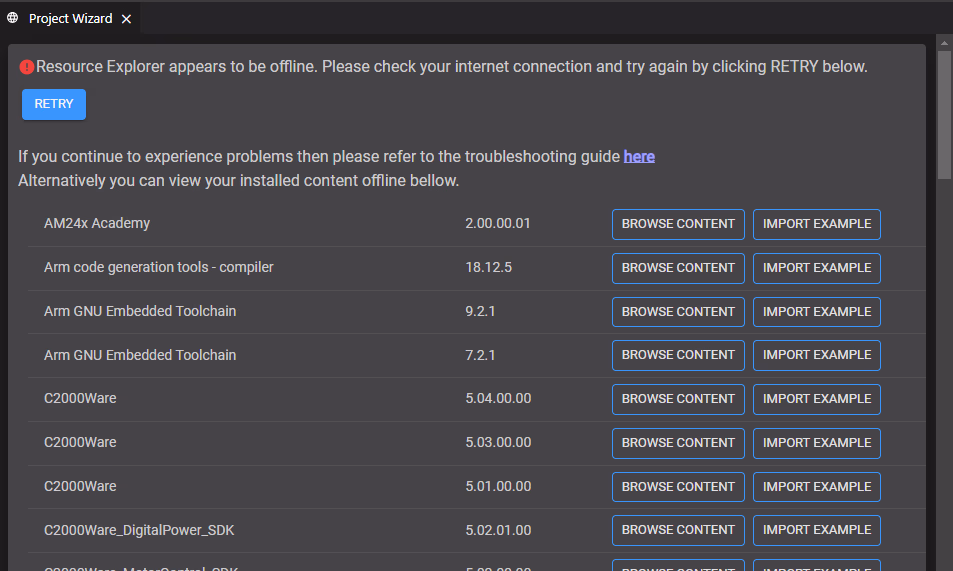Import example from Arm code generation tools compiler
Viewport: 953px width, 571px height.
816,268
